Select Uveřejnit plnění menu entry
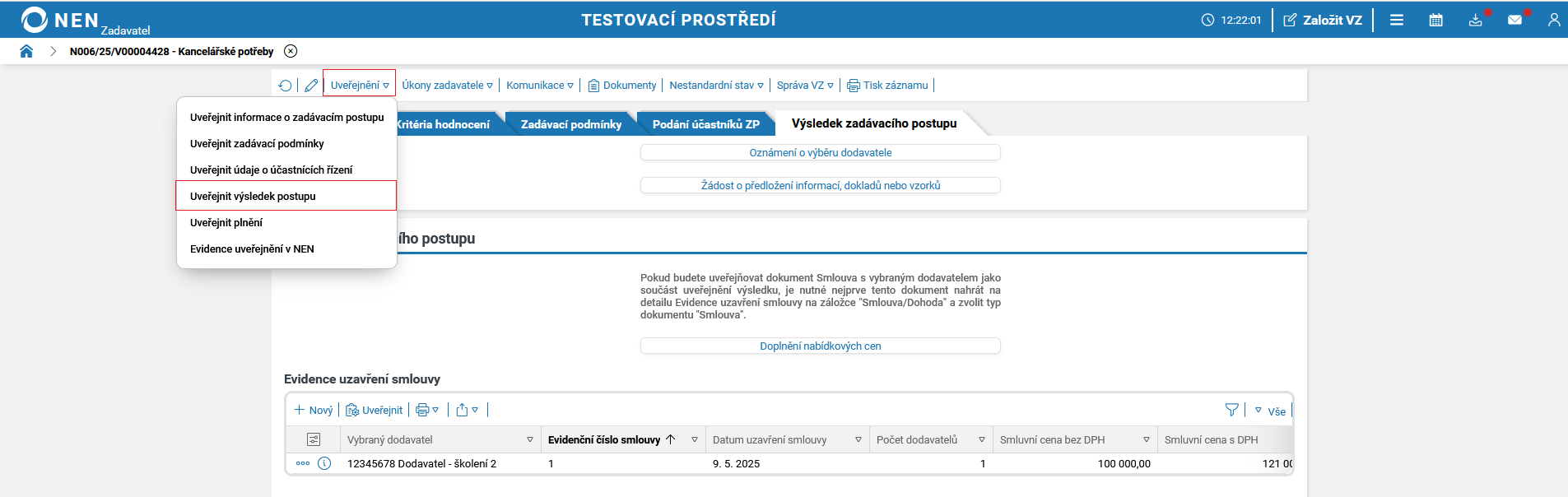 pos(286,223)
